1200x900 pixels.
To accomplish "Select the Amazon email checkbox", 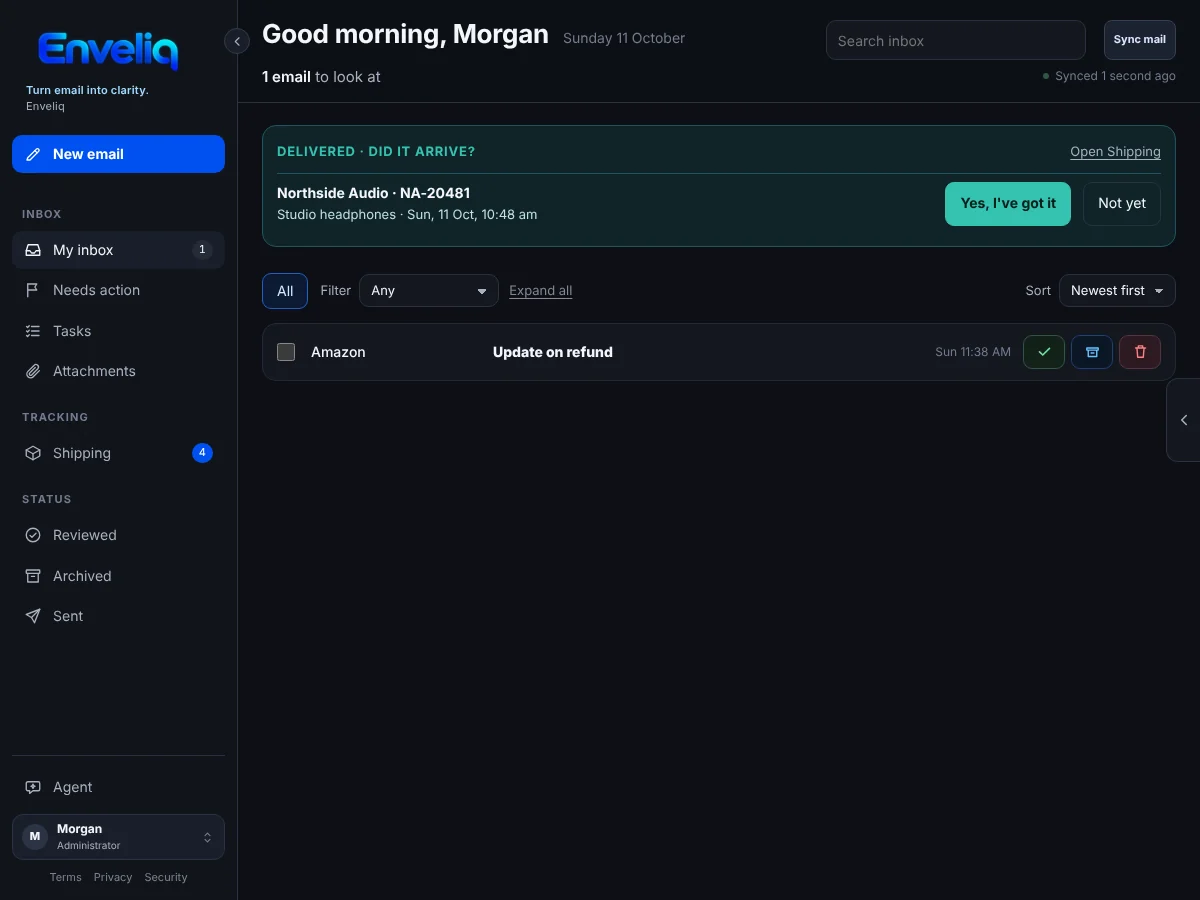I will 286,352.
